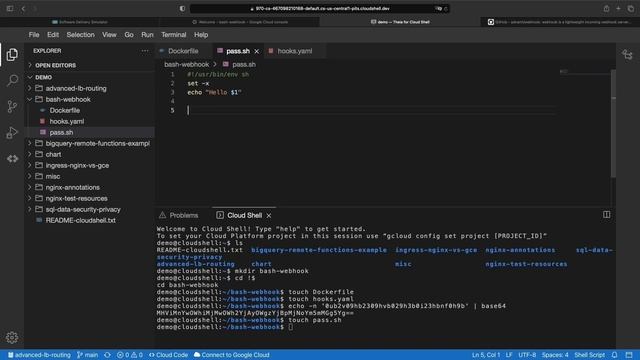The image size is (640, 360).
Task: Switch to the Dockerfile editor tab
Action: point(183,51)
